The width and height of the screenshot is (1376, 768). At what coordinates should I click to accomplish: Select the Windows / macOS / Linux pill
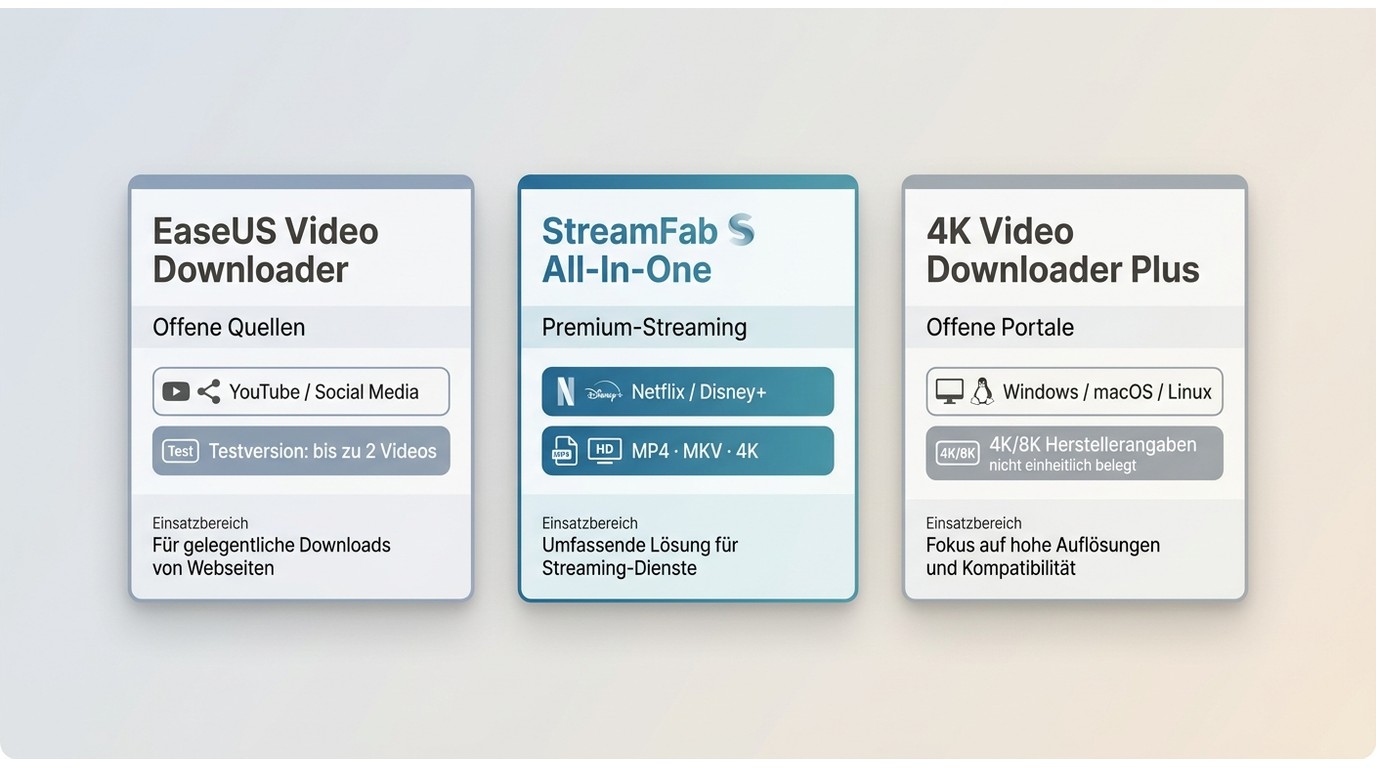pyautogui.click(x=1075, y=392)
